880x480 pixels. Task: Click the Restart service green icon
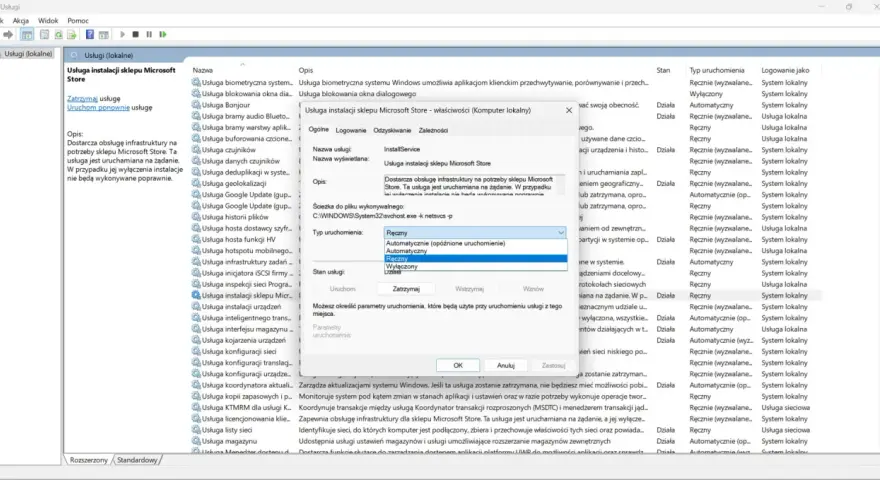(163, 35)
